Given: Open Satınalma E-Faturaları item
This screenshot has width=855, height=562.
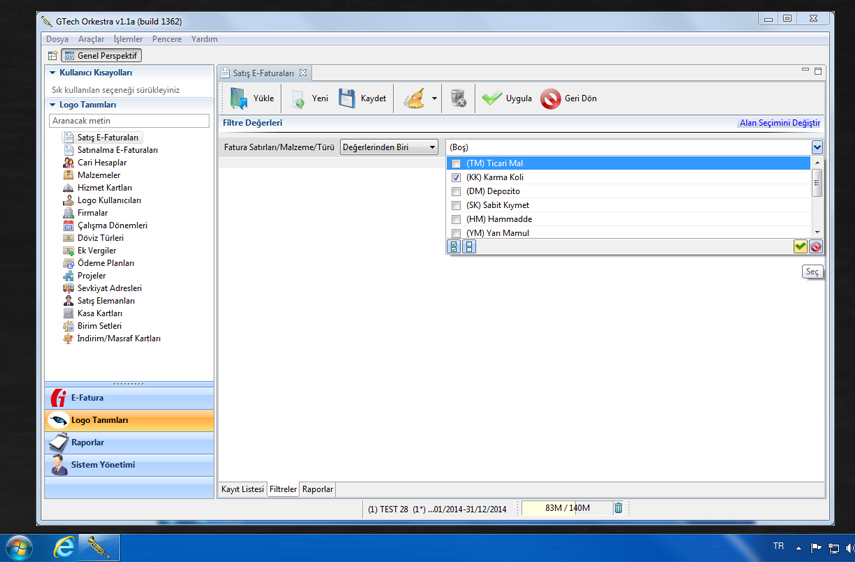Looking at the screenshot, I should (x=117, y=150).
